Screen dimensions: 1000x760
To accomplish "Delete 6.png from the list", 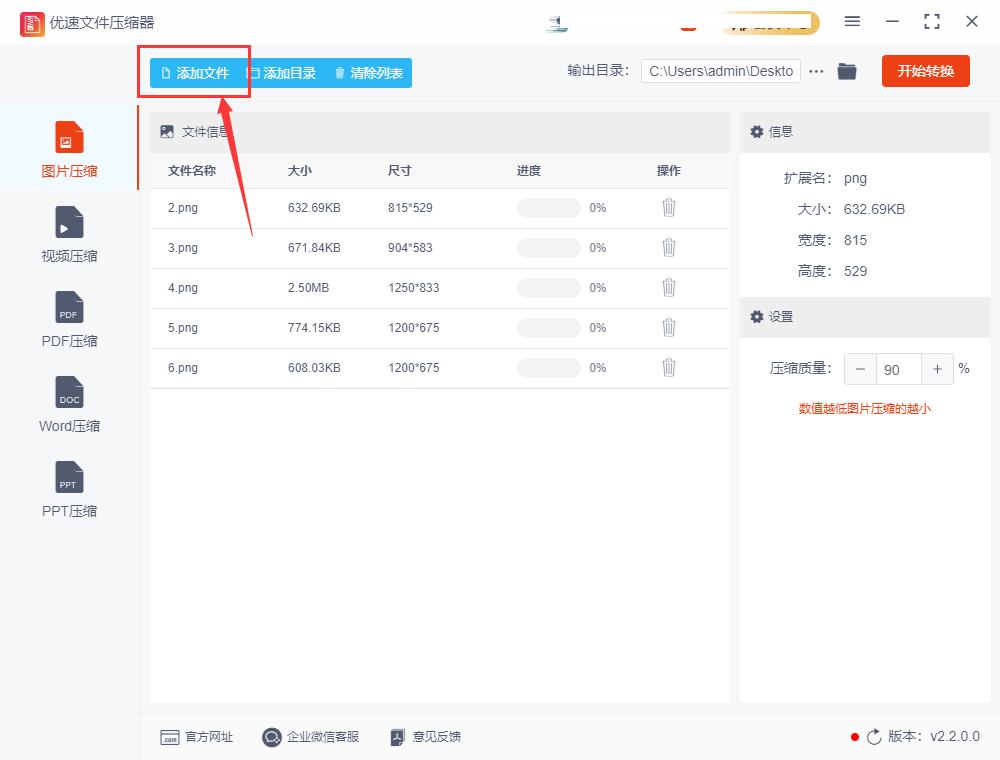I will (x=668, y=368).
